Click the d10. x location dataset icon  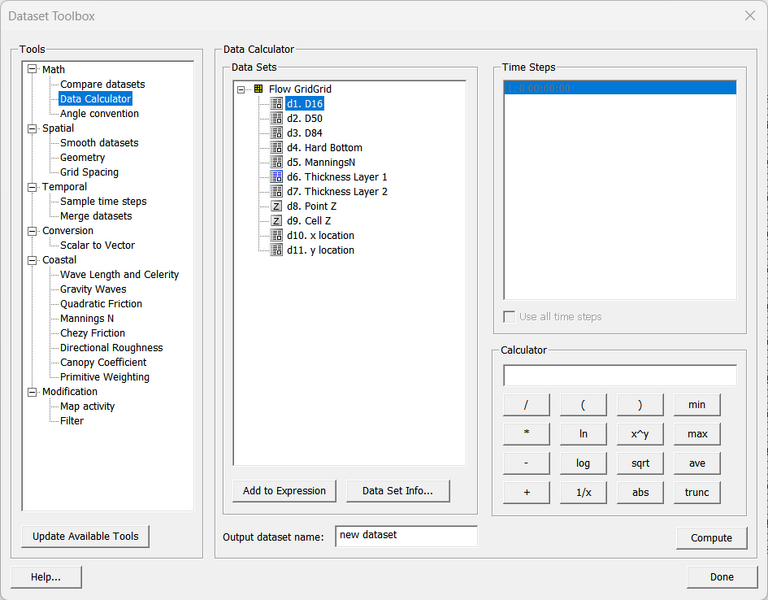277,236
